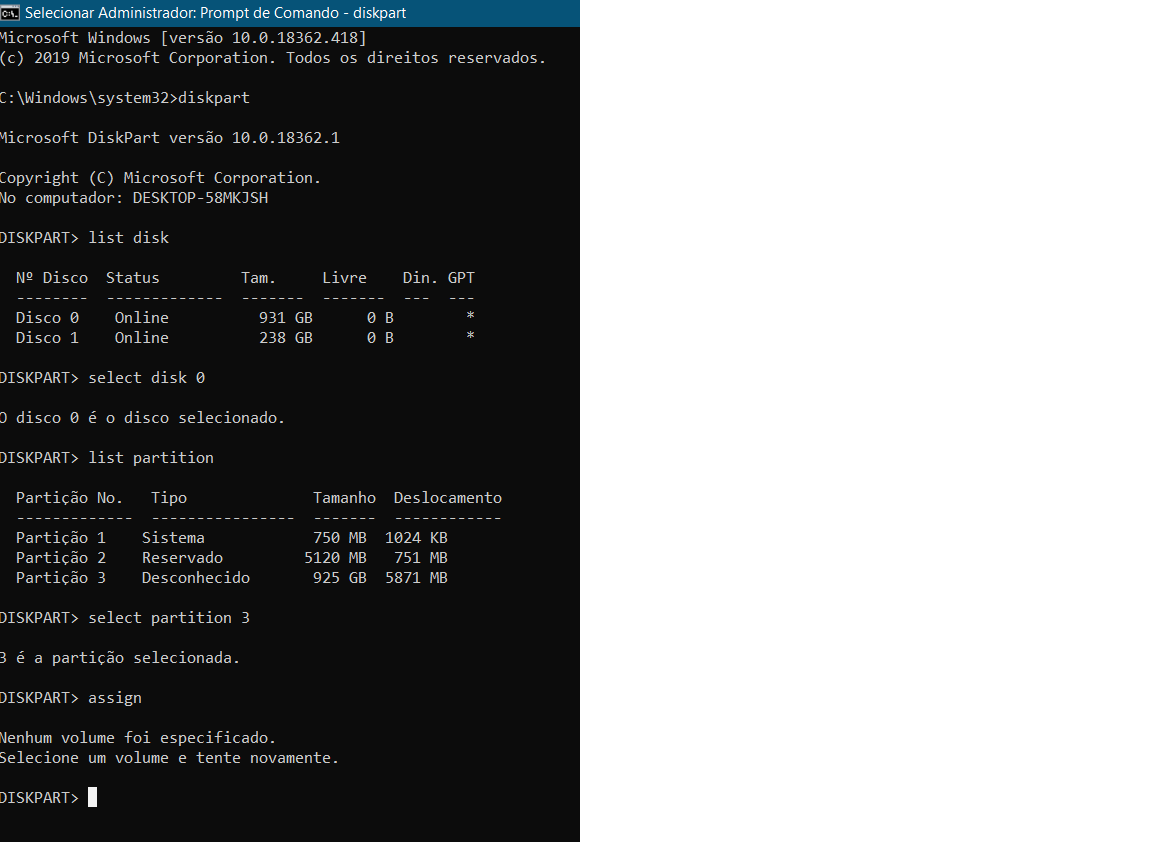This screenshot has height=842, width=1152.
Task: Click the '5871 MB' offset value
Action: (x=416, y=577)
